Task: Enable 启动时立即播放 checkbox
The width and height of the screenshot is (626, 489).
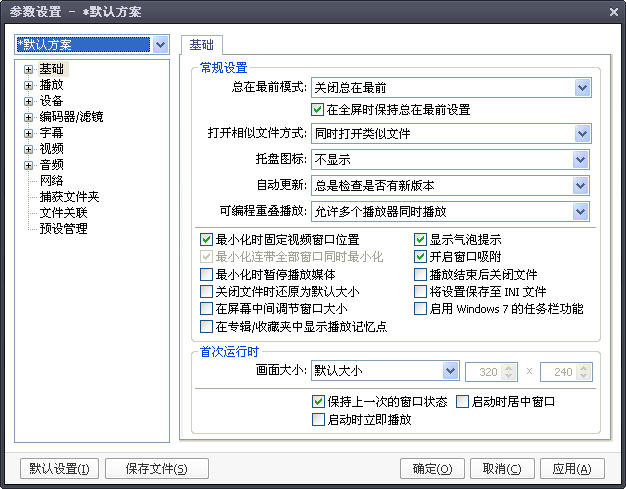Action: [x=319, y=420]
